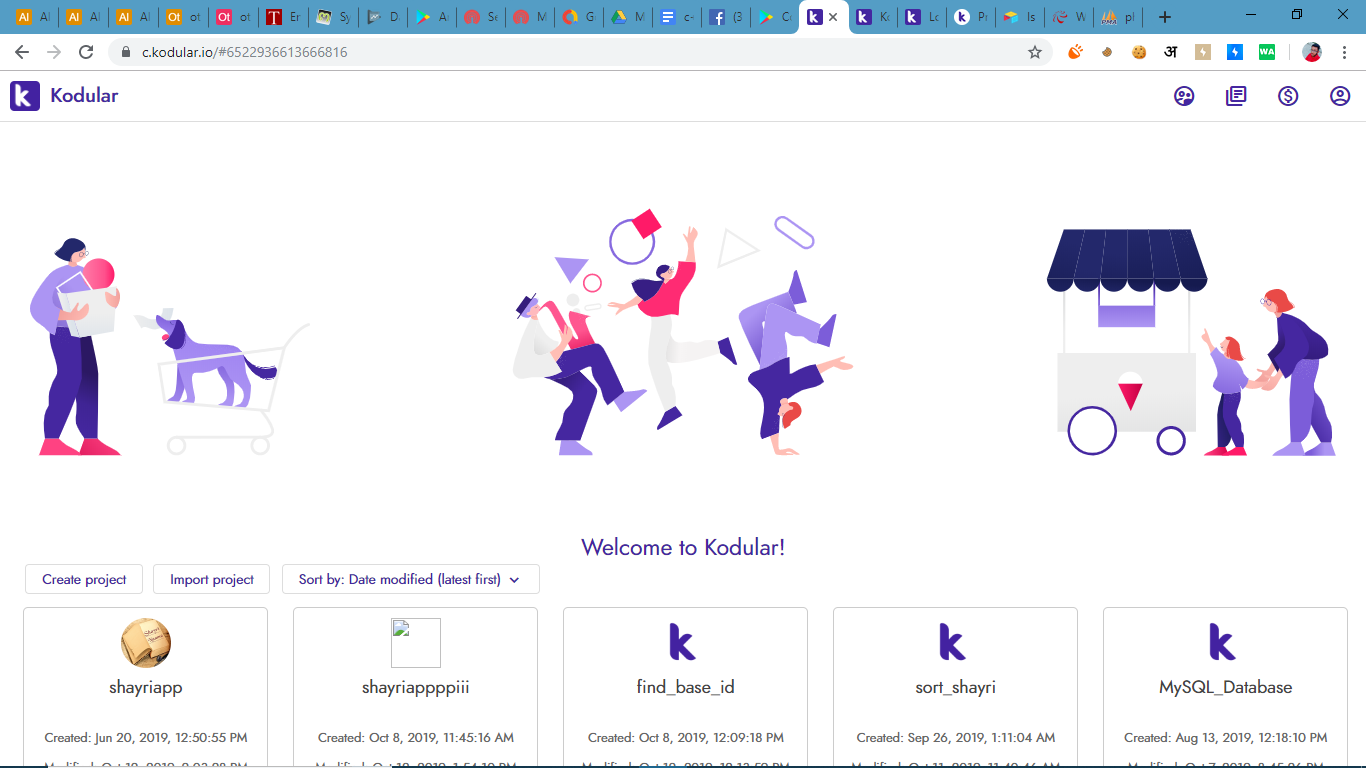
Task: Click the blue lightning bolt extension
Action: pos(1235,52)
